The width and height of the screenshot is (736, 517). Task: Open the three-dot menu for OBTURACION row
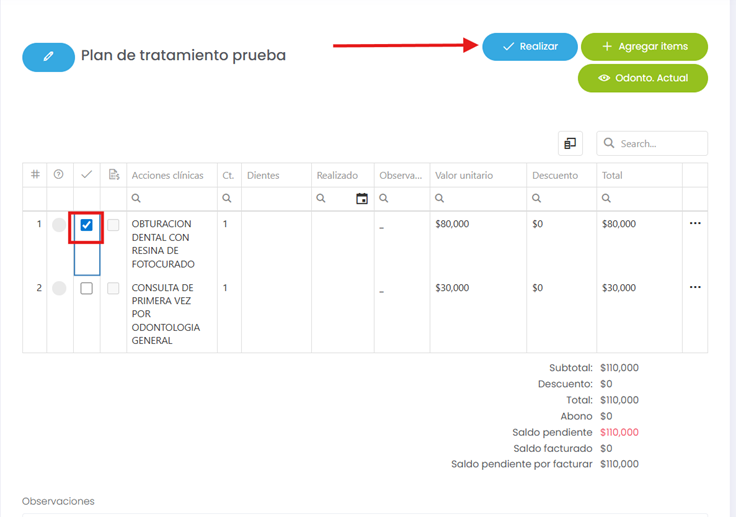(695, 224)
